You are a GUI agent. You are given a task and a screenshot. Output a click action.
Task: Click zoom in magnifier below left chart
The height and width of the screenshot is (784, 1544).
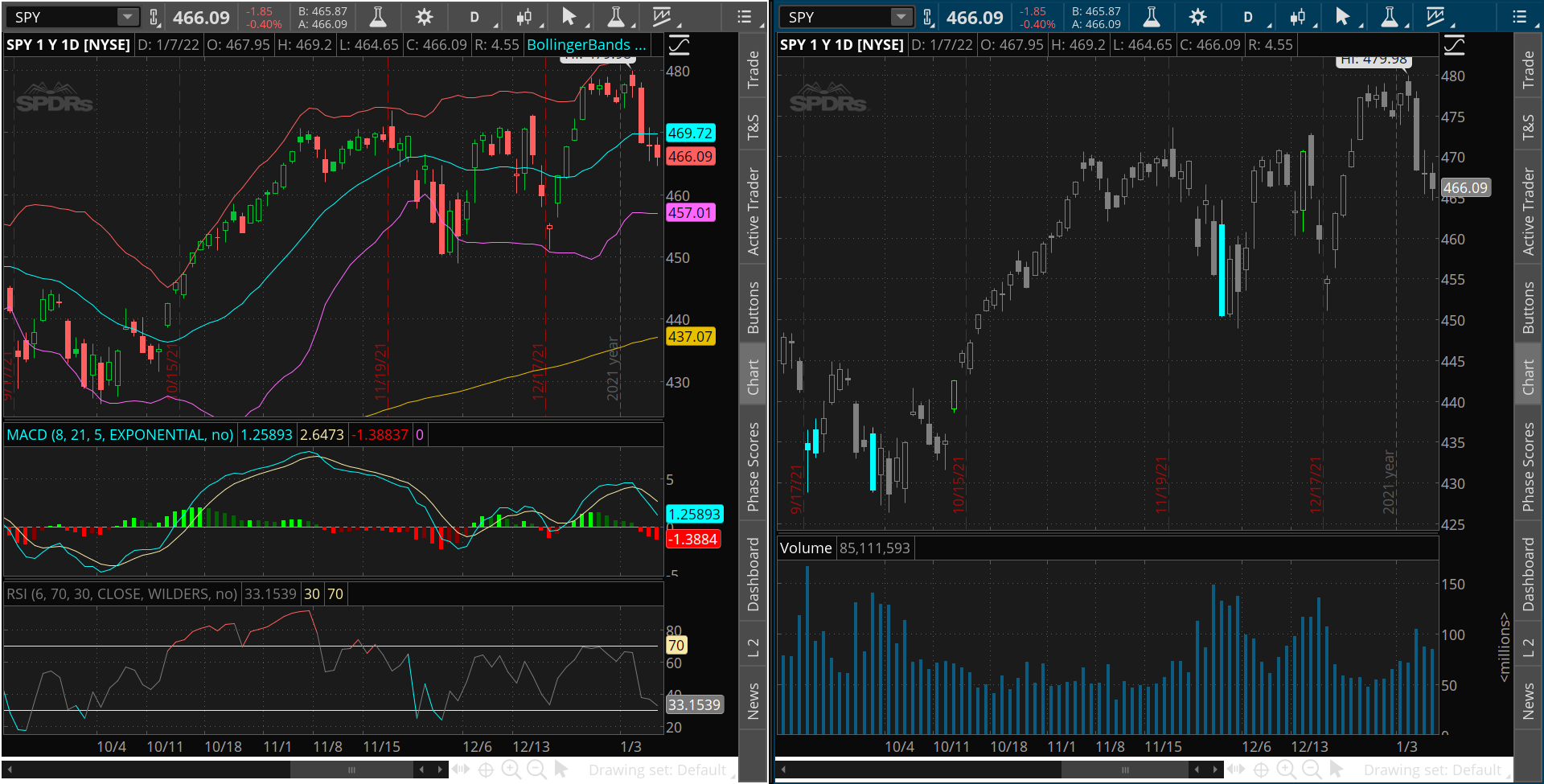511,770
